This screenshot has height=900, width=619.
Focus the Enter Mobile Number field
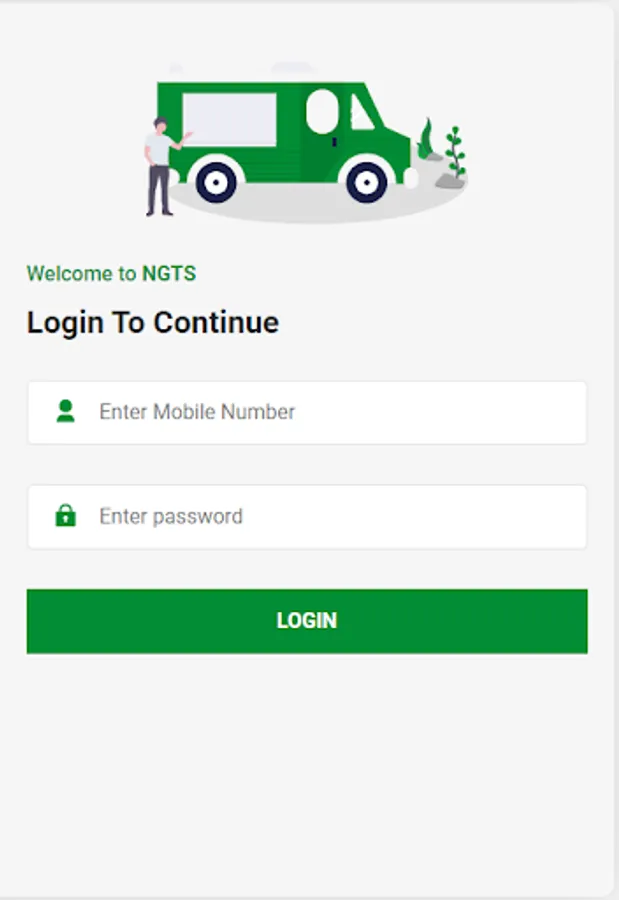(x=307, y=412)
